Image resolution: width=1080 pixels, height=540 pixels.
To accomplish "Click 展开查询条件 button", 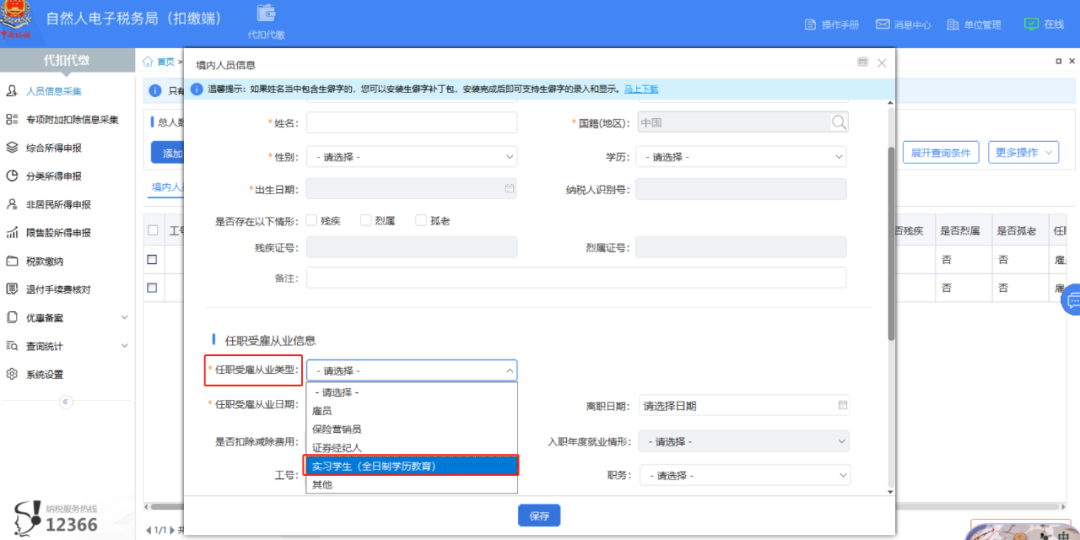I will coord(941,153).
